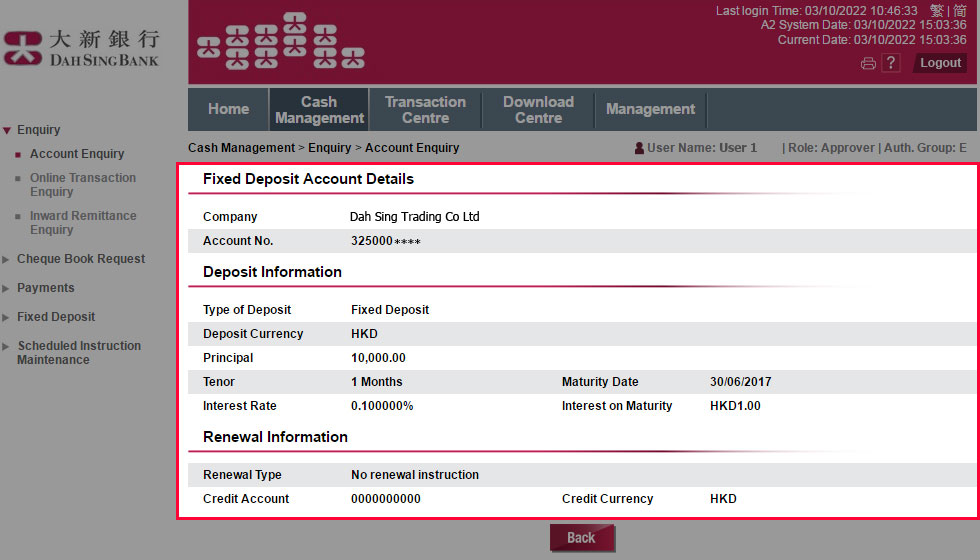
Task: Click the Renewal Information heading
Action: [275, 437]
